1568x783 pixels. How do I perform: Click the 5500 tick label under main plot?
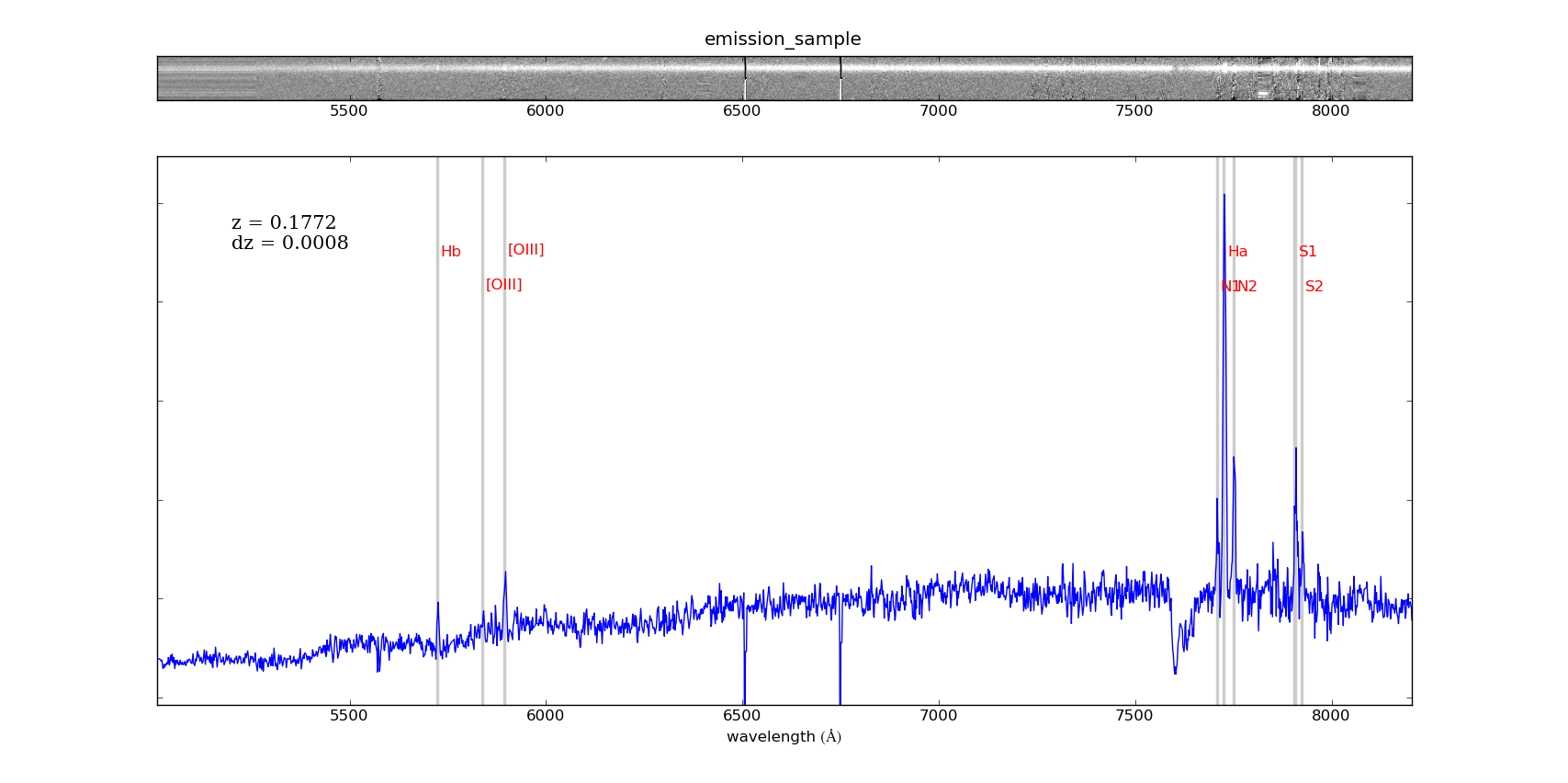[x=348, y=716]
